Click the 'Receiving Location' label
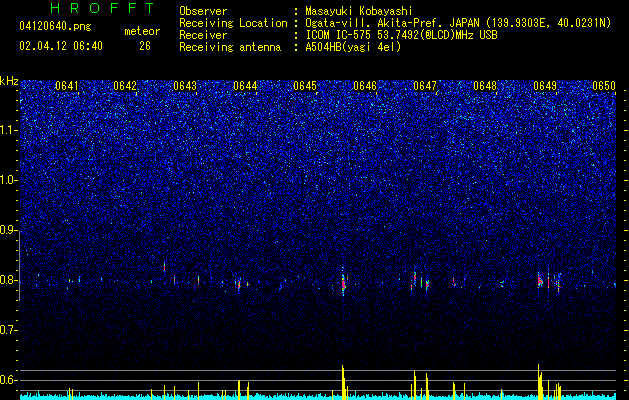Image resolution: width=629 pixels, height=400 pixels. click(233, 23)
